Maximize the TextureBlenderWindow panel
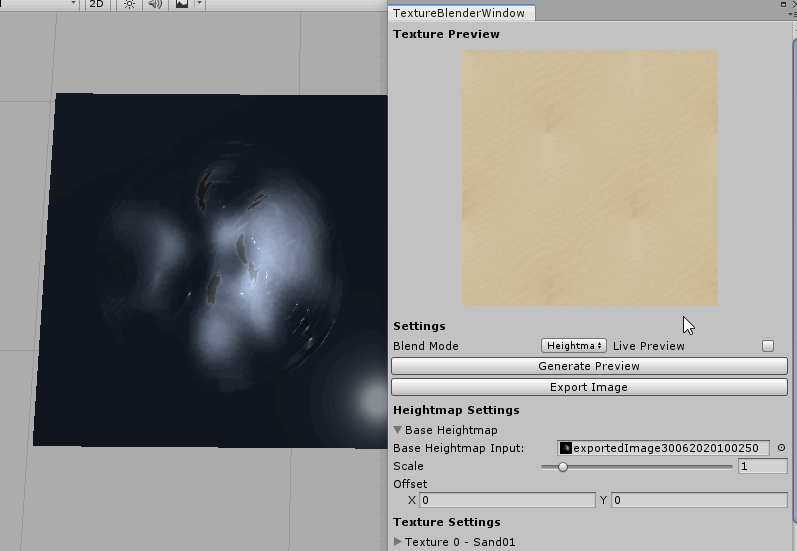The width and height of the screenshot is (797, 551). (x=783, y=4)
